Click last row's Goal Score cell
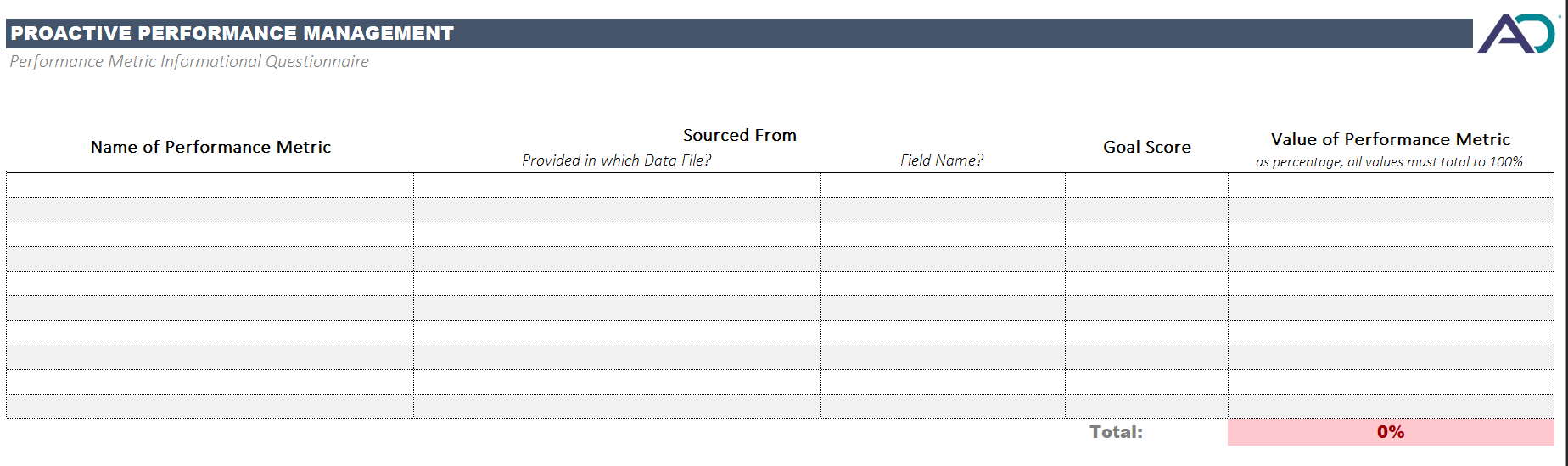 coord(1146,407)
